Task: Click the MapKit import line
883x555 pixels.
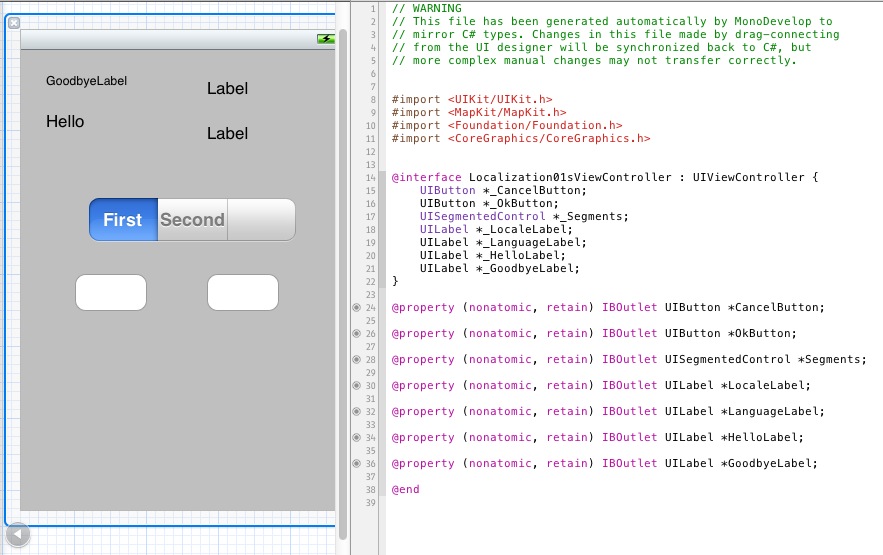Action: pyautogui.click(x=479, y=113)
